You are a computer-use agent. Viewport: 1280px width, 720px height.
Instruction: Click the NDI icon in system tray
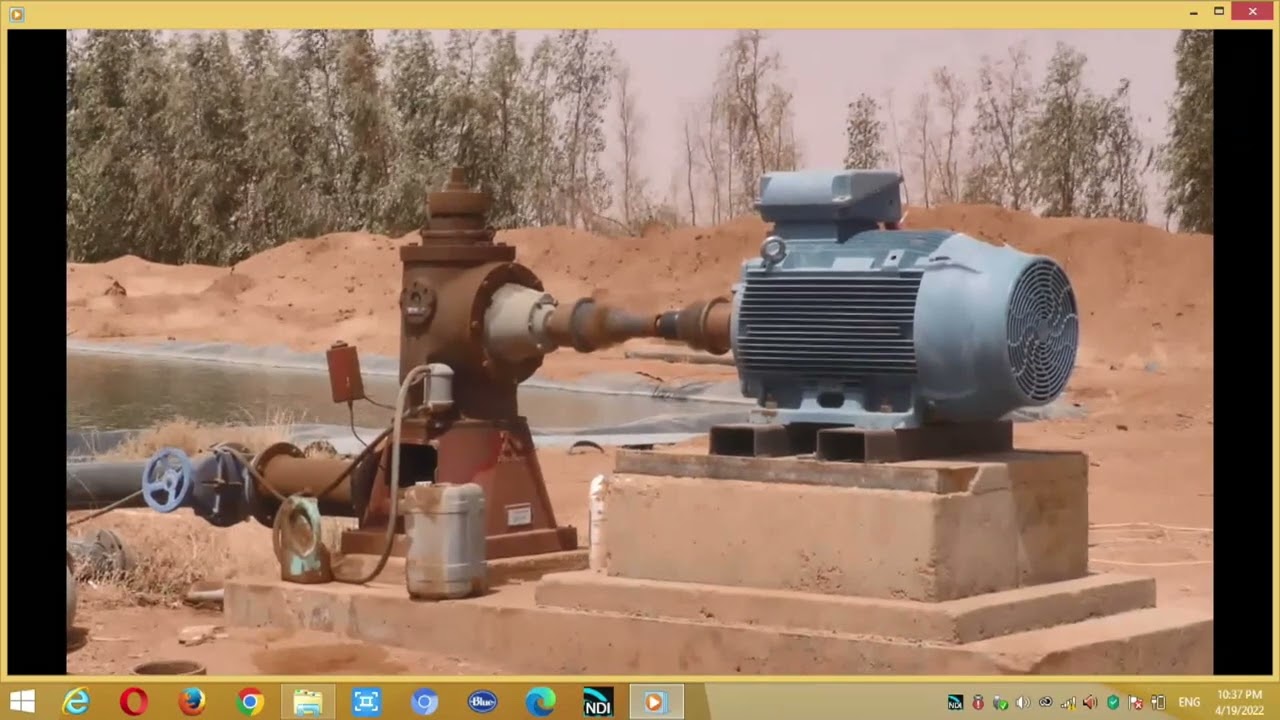955,702
